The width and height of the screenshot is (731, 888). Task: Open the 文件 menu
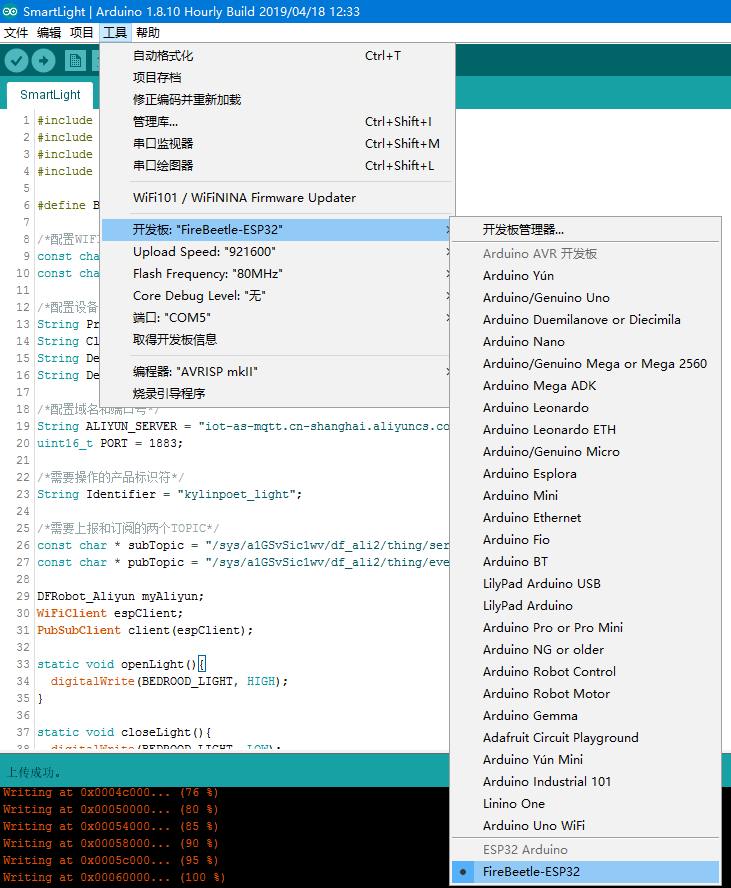pos(16,33)
